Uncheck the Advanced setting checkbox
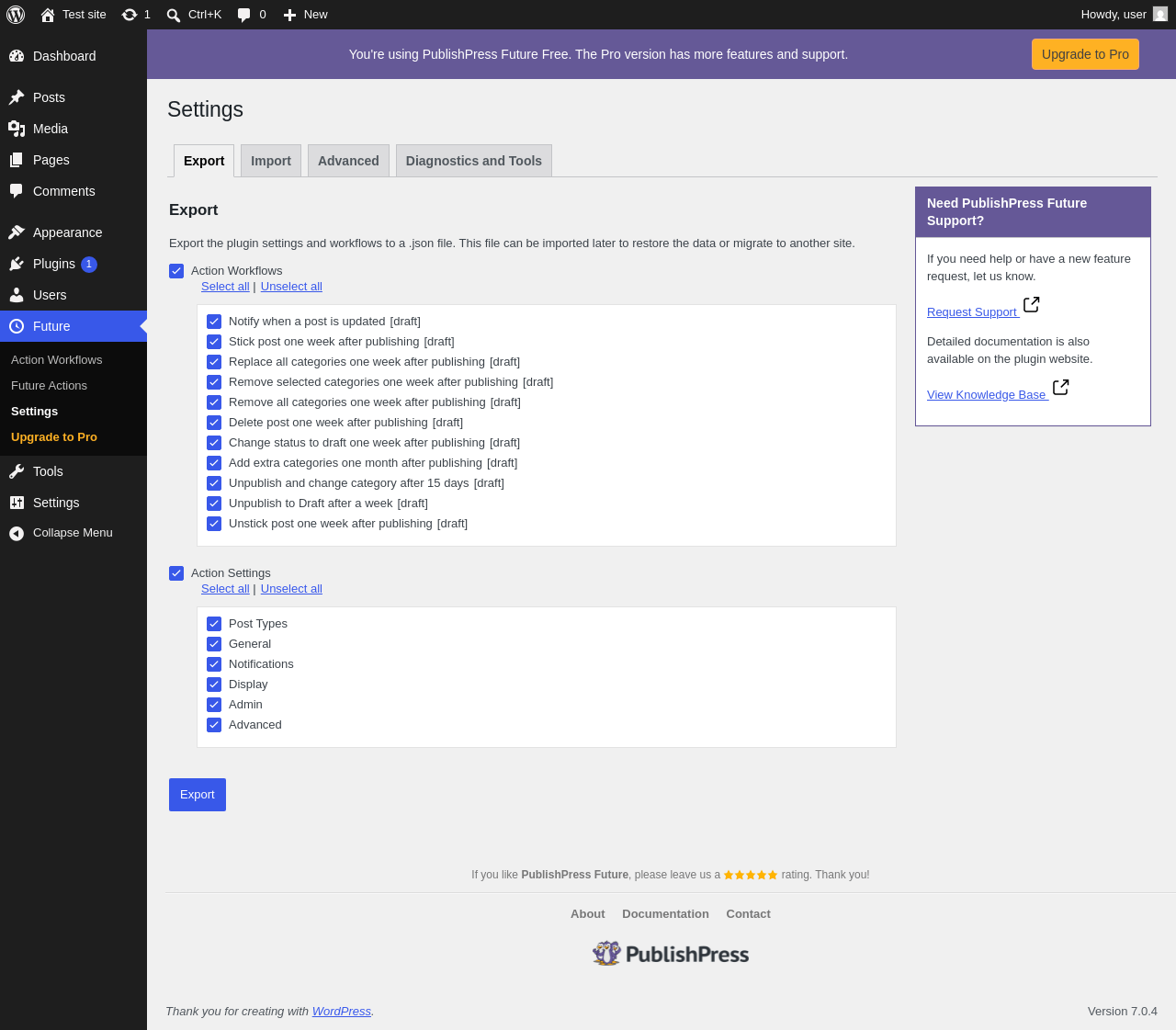This screenshot has height=1030, width=1176. pyautogui.click(x=214, y=725)
